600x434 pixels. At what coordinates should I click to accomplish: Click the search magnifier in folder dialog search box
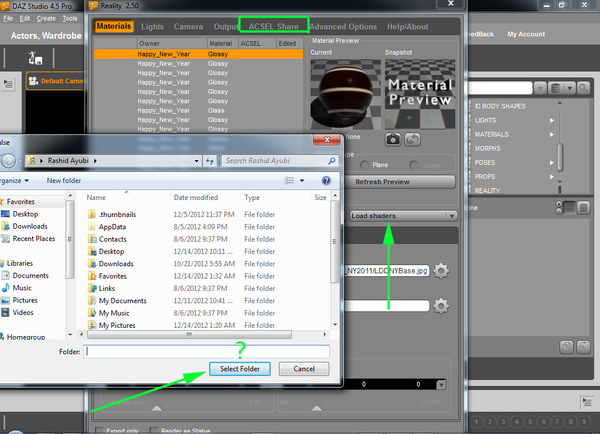[331, 161]
